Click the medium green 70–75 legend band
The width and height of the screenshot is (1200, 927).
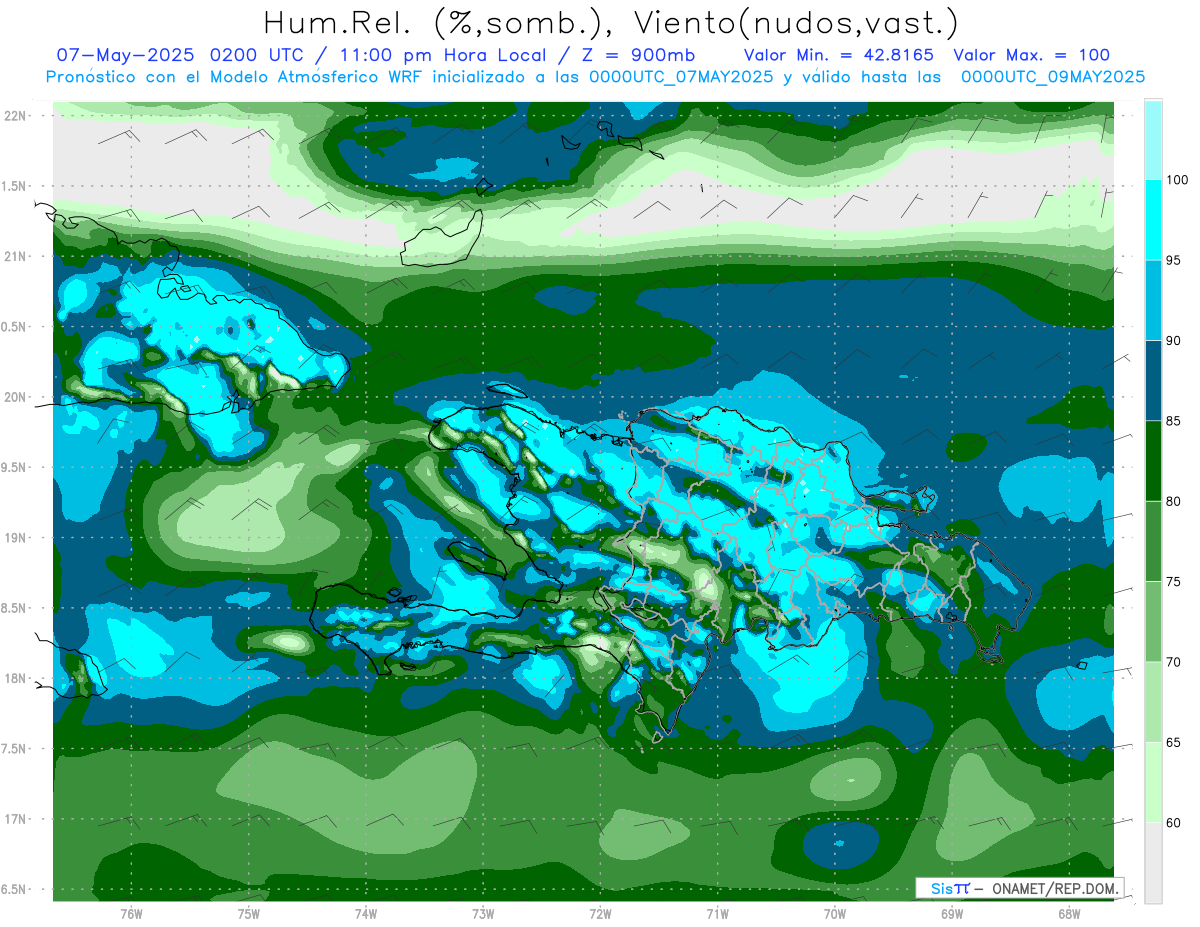pos(1153,621)
